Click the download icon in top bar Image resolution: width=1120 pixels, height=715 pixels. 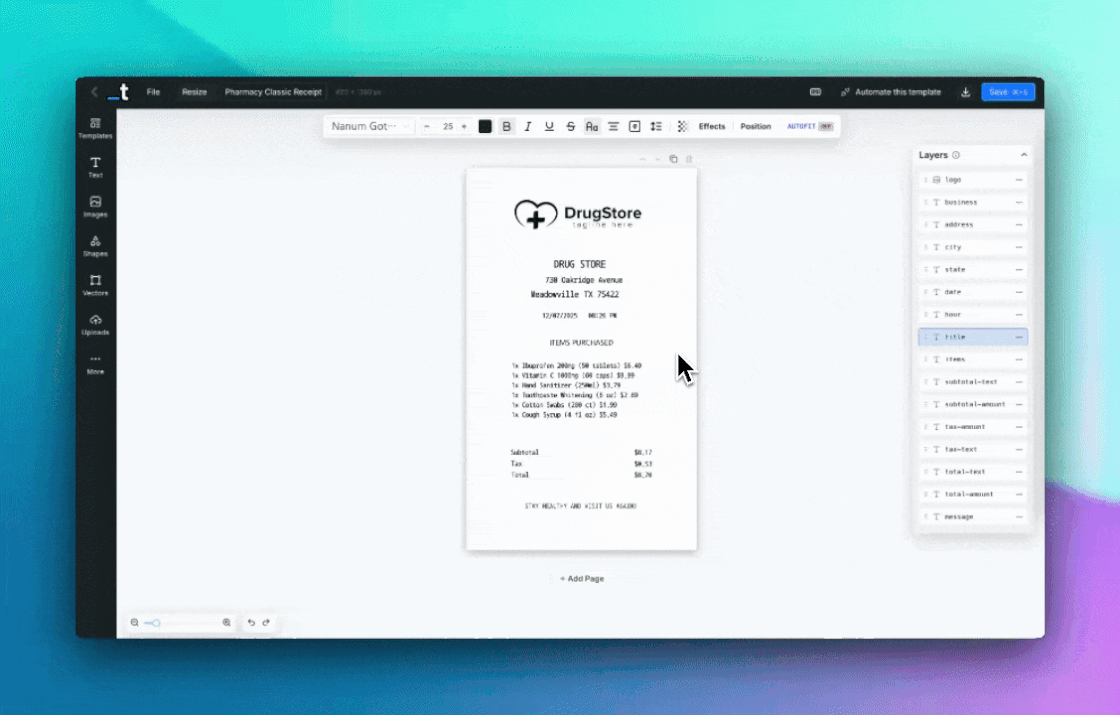pyautogui.click(x=965, y=92)
